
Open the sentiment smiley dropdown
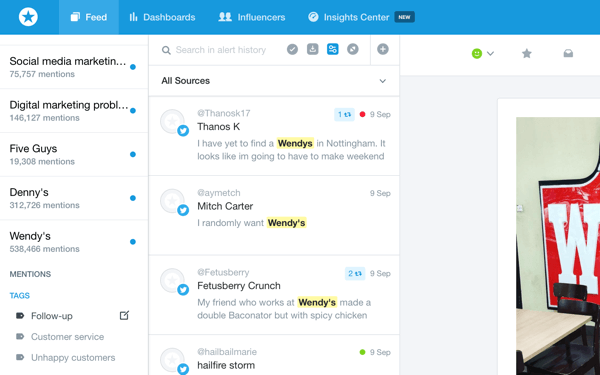click(x=483, y=54)
